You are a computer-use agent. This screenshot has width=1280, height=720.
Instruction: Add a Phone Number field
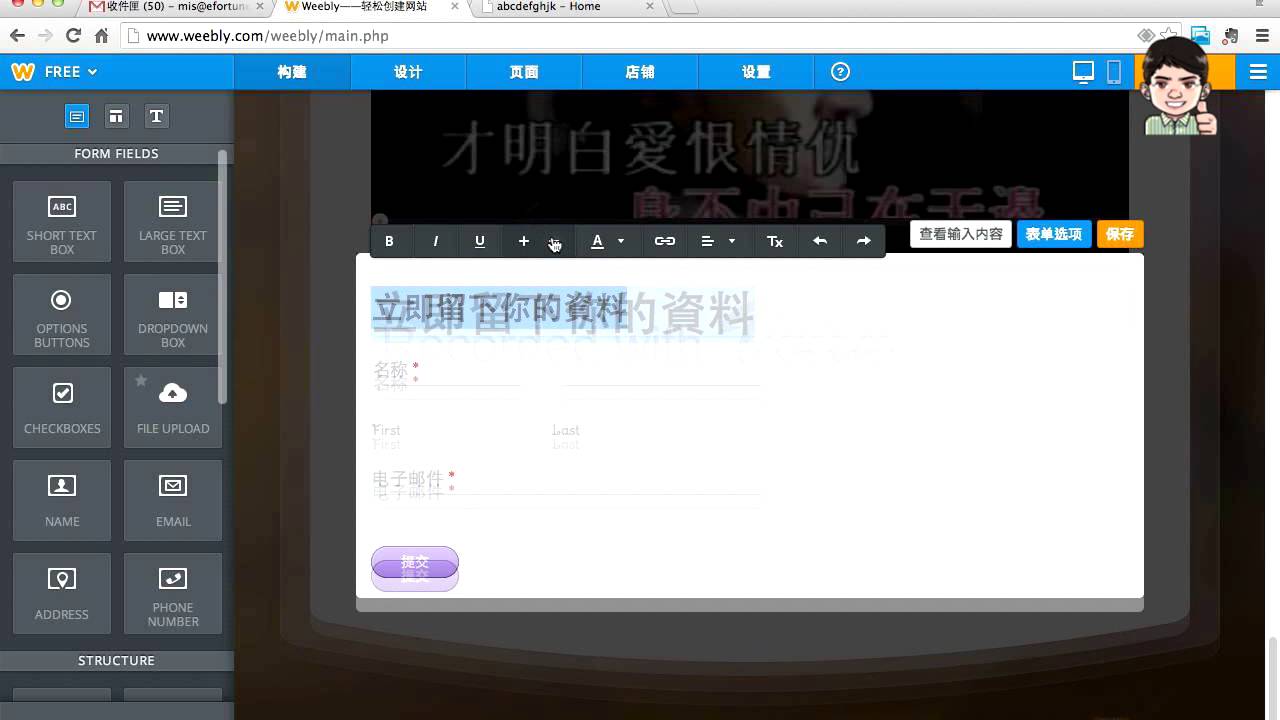(173, 593)
